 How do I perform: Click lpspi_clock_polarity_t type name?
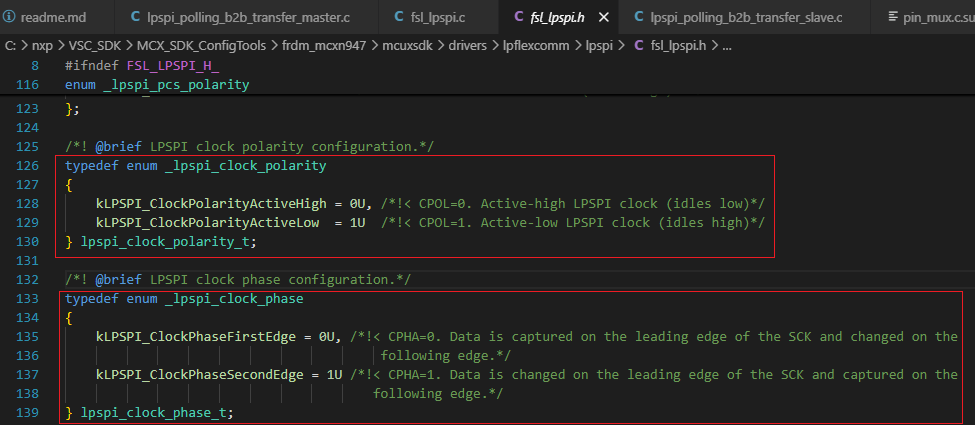(x=166, y=241)
